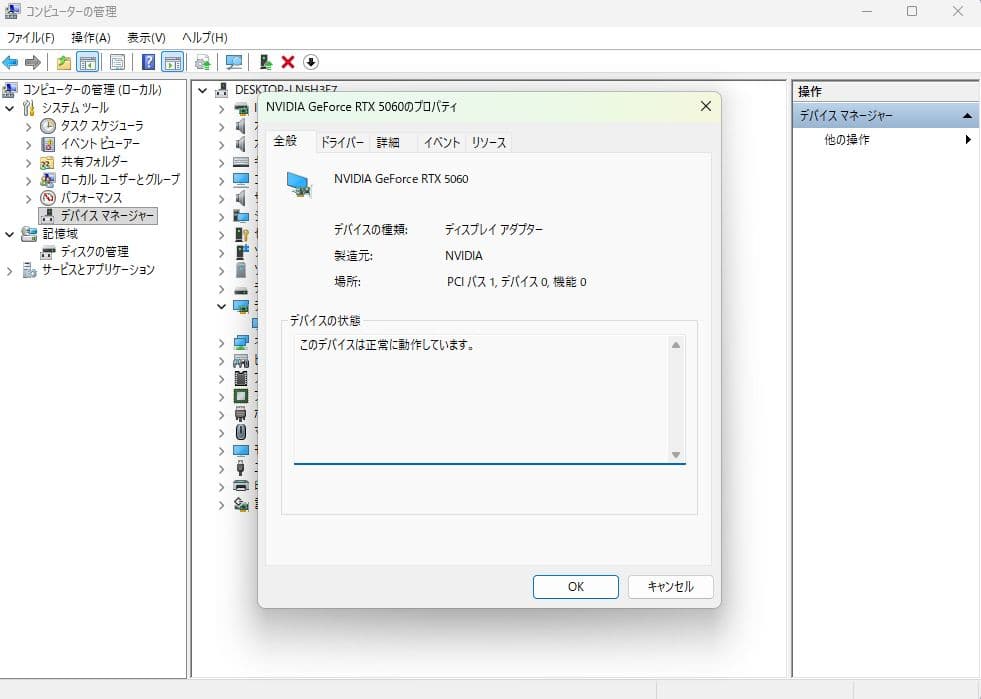Toggle the Show/Hide Console Tree icon

(88, 62)
